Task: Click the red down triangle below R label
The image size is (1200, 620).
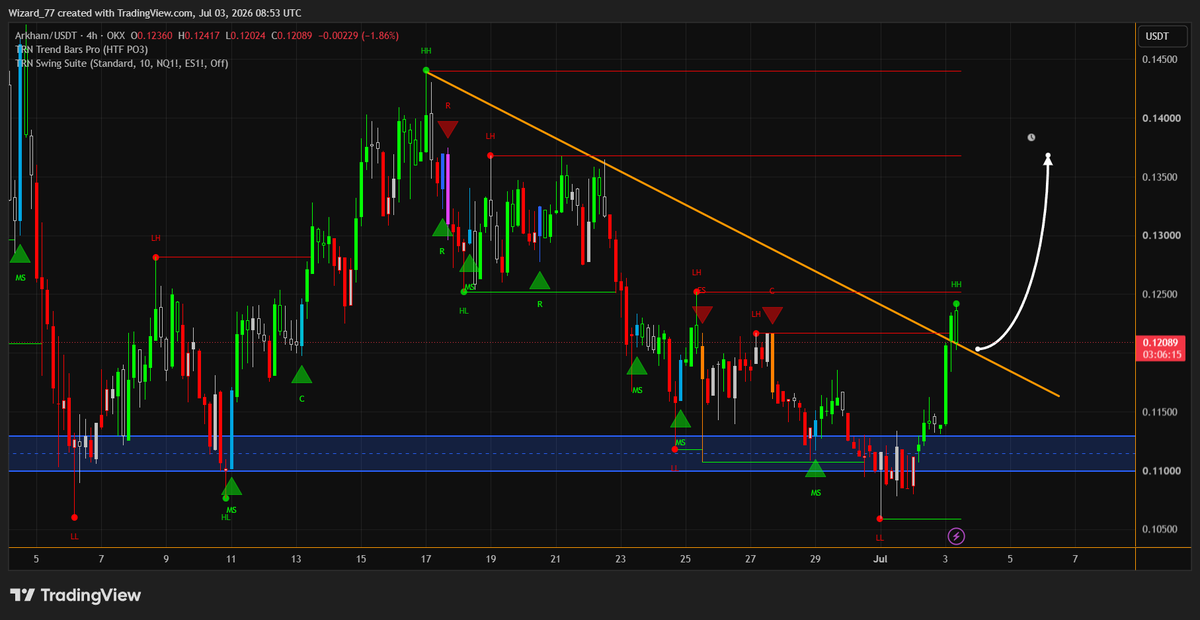Action: 448,128
